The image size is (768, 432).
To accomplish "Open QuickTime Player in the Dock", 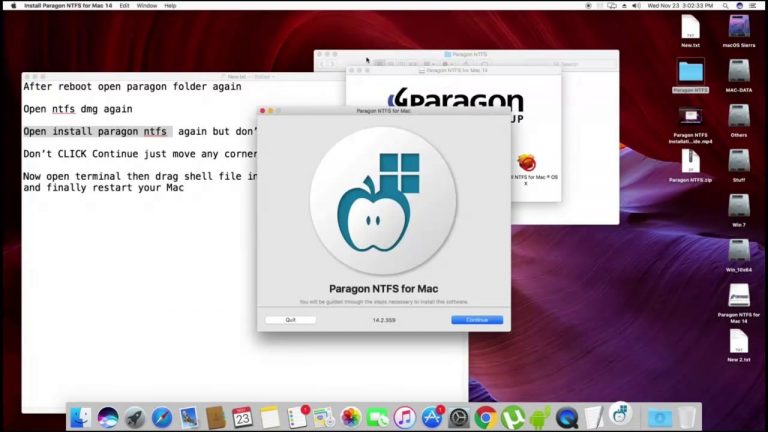I will [x=567, y=418].
